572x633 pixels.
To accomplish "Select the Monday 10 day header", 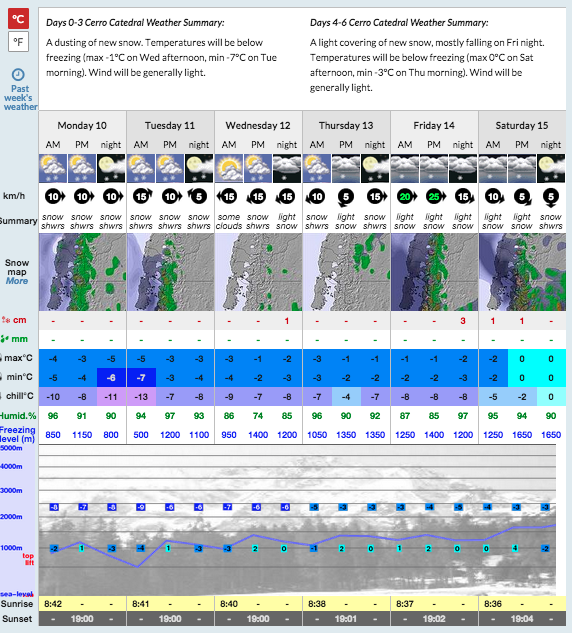I will point(82,126).
